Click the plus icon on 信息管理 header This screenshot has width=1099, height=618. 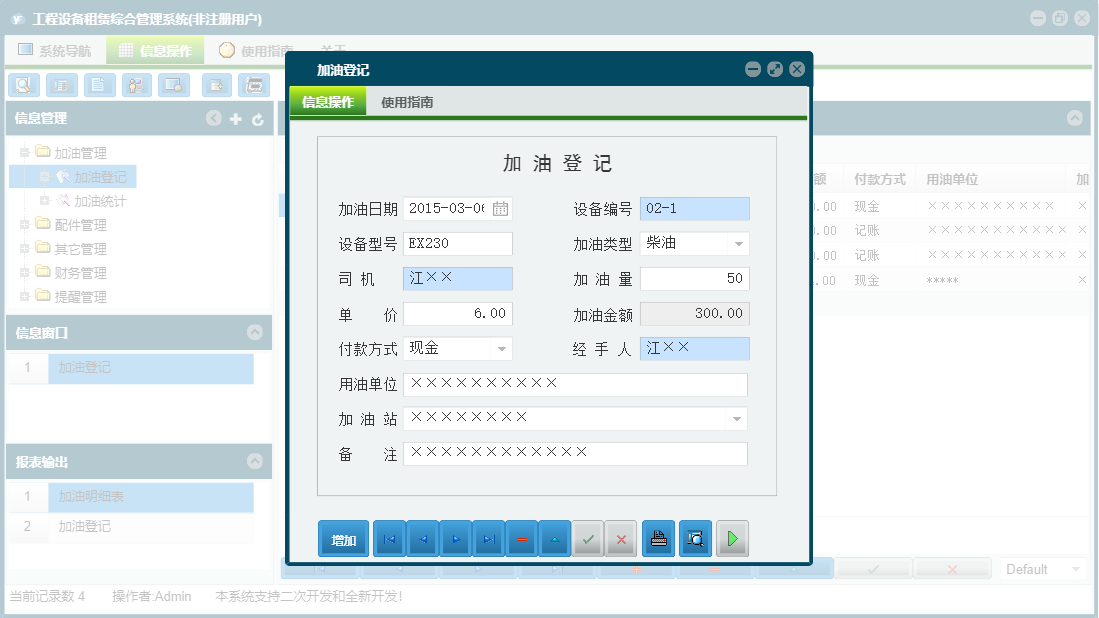(236, 118)
